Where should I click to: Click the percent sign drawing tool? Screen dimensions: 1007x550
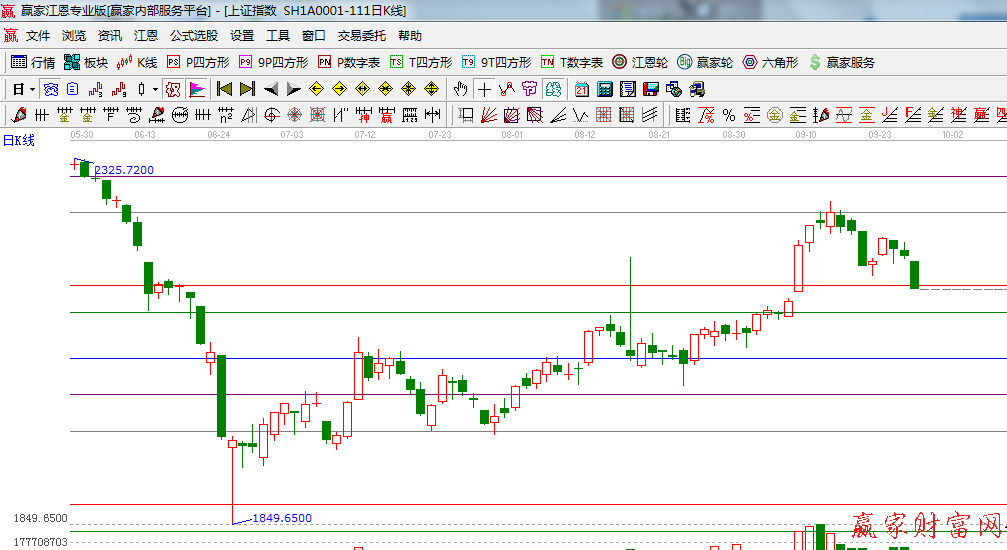(728, 115)
